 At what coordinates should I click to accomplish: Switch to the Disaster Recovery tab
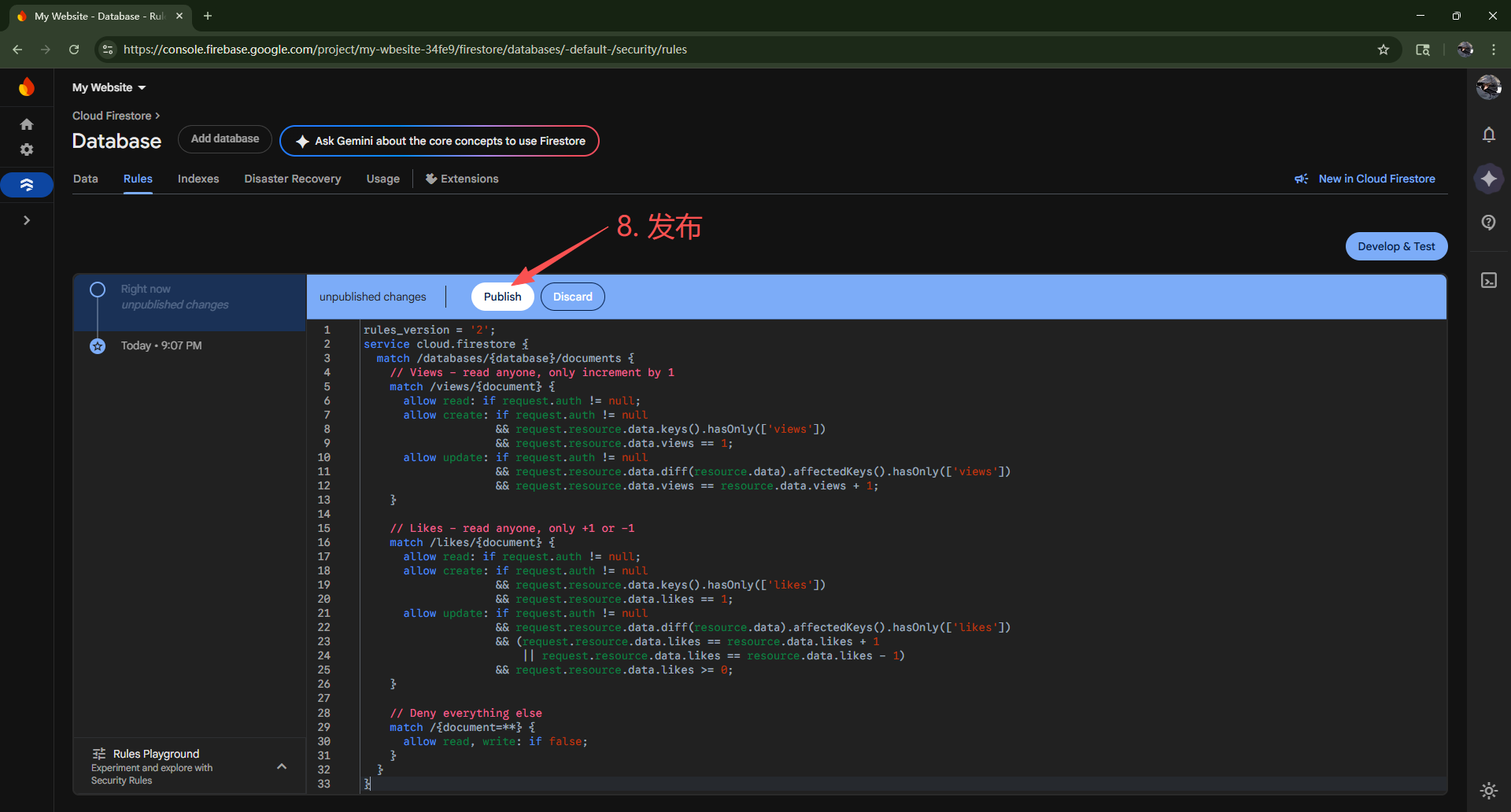[x=292, y=179]
